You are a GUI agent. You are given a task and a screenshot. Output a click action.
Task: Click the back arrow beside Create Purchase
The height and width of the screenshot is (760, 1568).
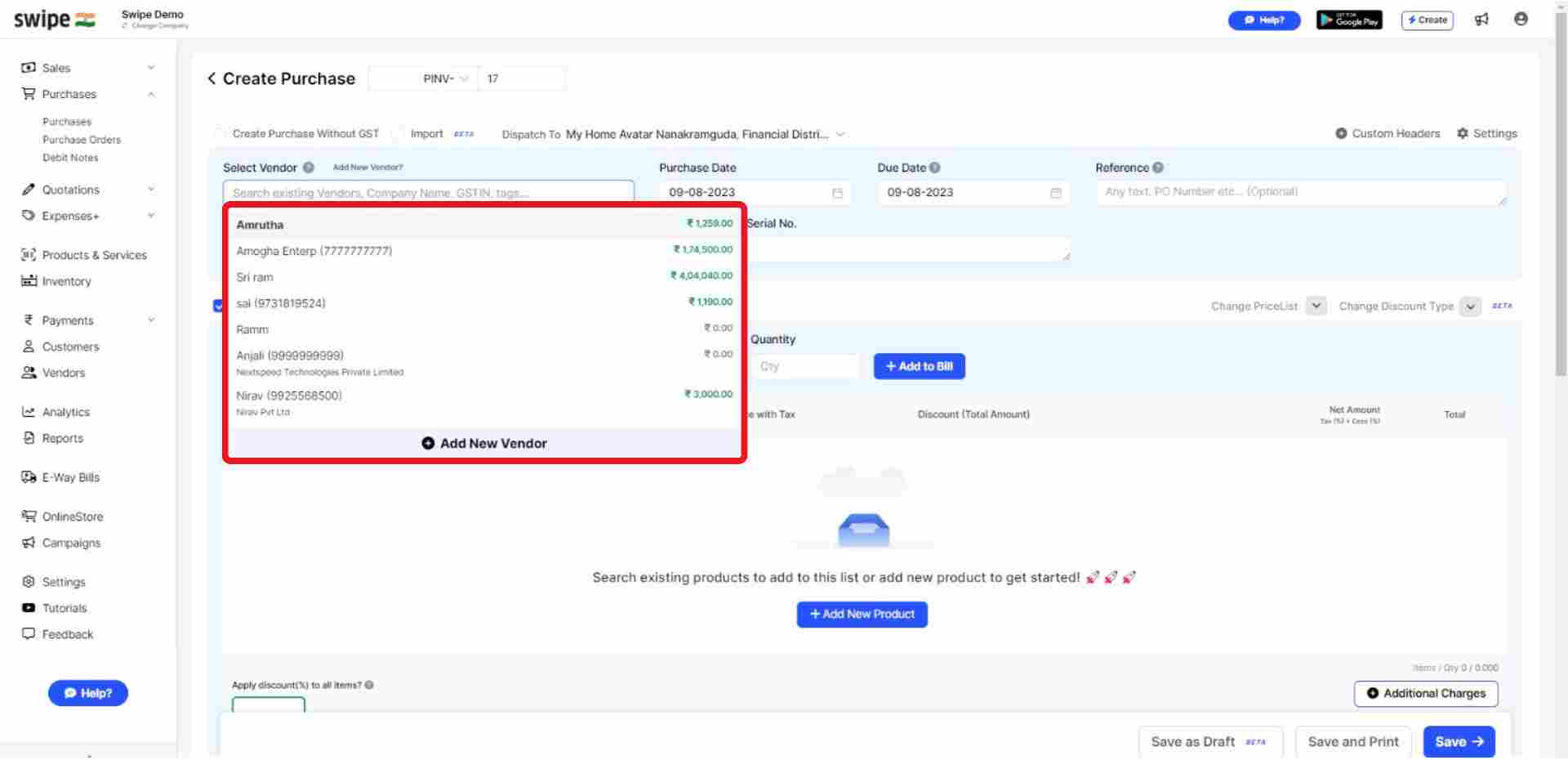click(212, 78)
